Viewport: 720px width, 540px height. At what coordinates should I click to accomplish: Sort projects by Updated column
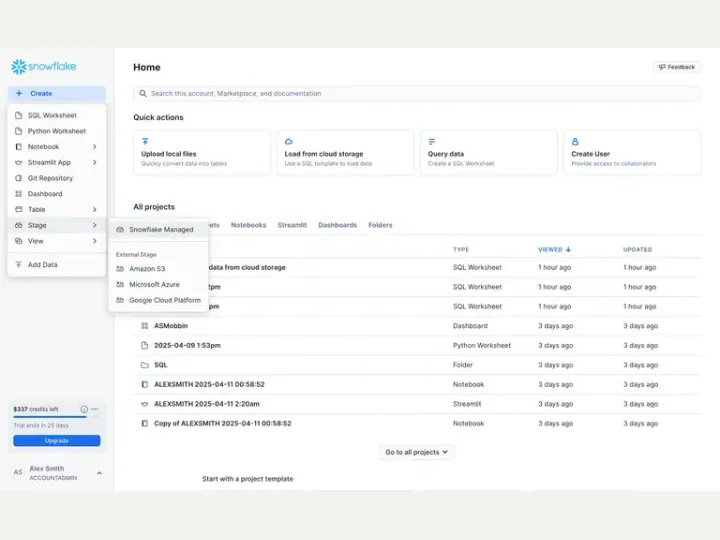[637, 249]
